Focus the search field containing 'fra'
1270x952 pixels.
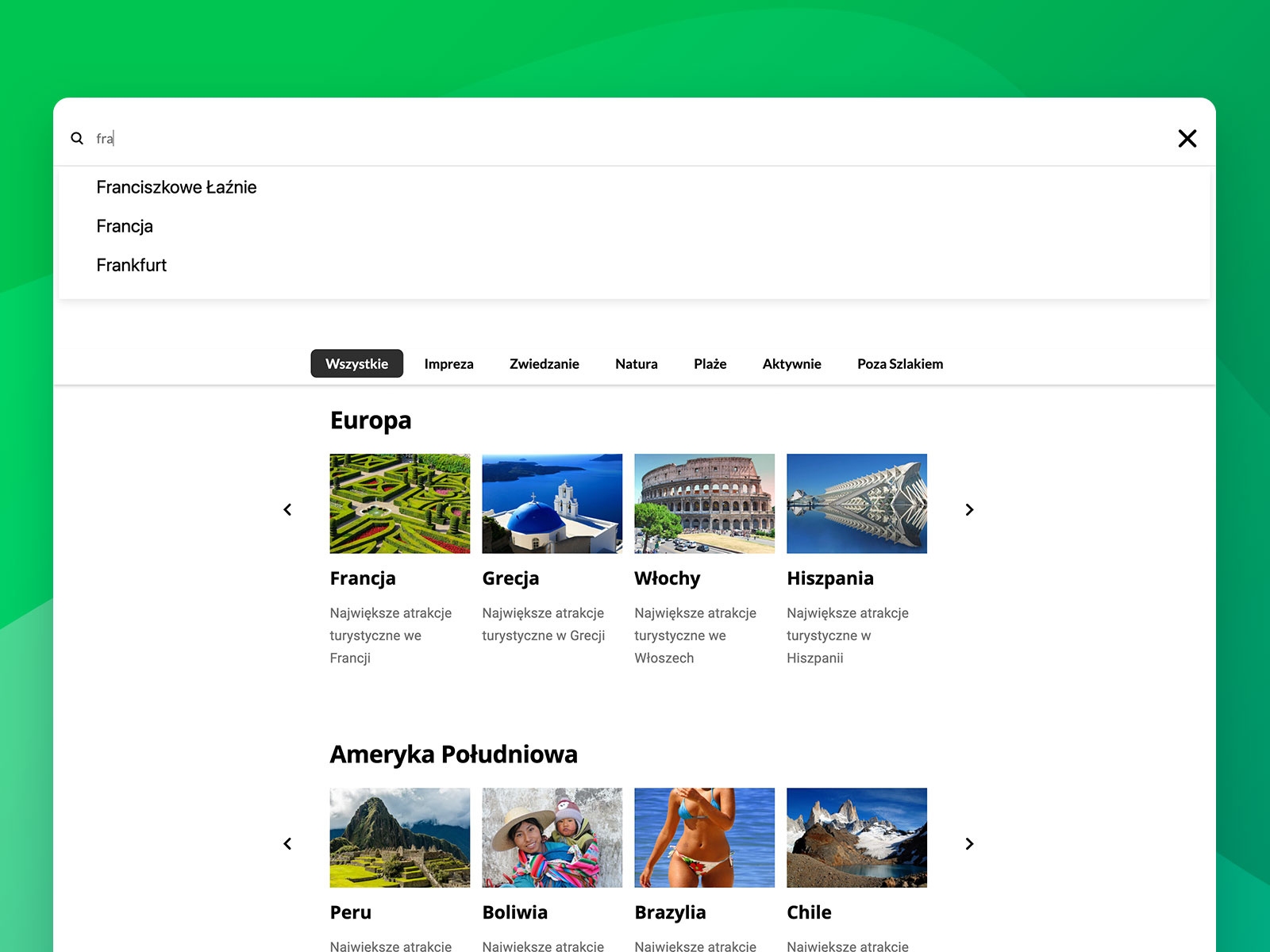click(x=627, y=139)
